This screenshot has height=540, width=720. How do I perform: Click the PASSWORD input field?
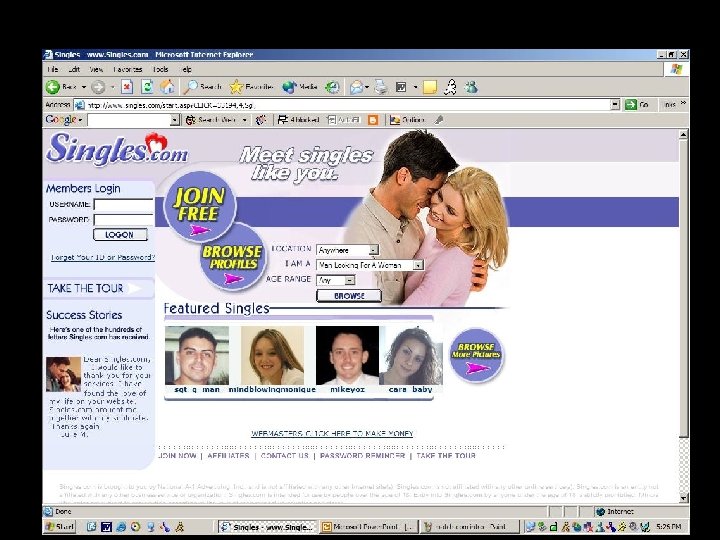[124, 220]
